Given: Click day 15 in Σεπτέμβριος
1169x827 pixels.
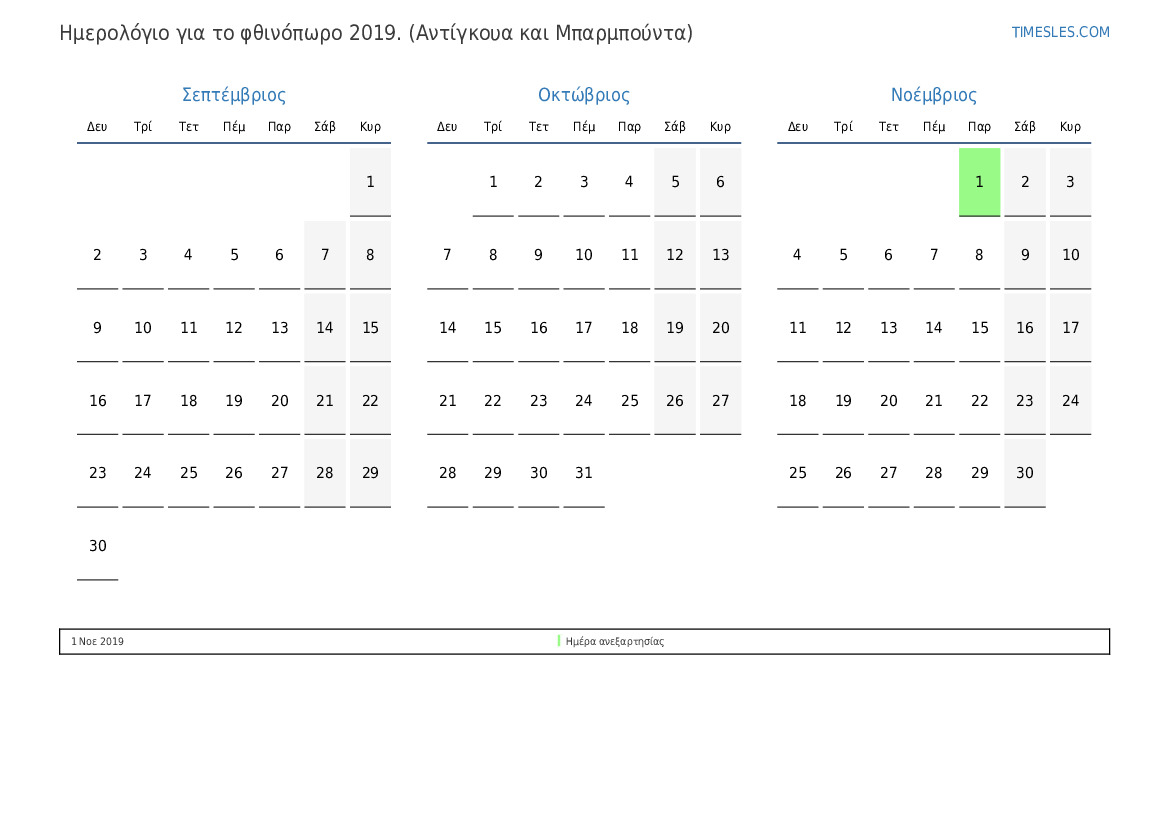Looking at the screenshot, I should (x=370, y=328).
